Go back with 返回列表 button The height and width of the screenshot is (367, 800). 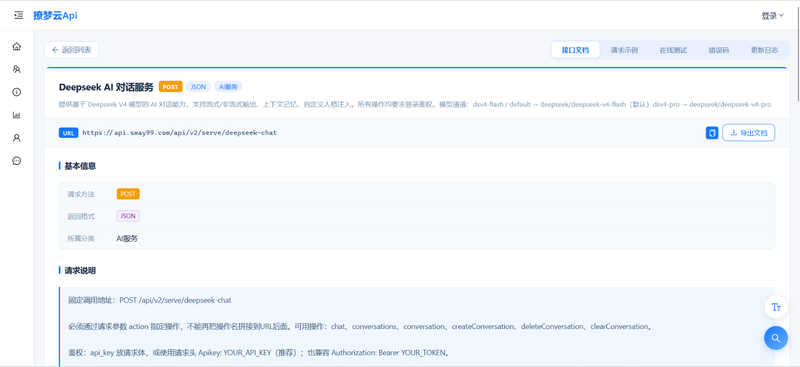pos(71,50)
